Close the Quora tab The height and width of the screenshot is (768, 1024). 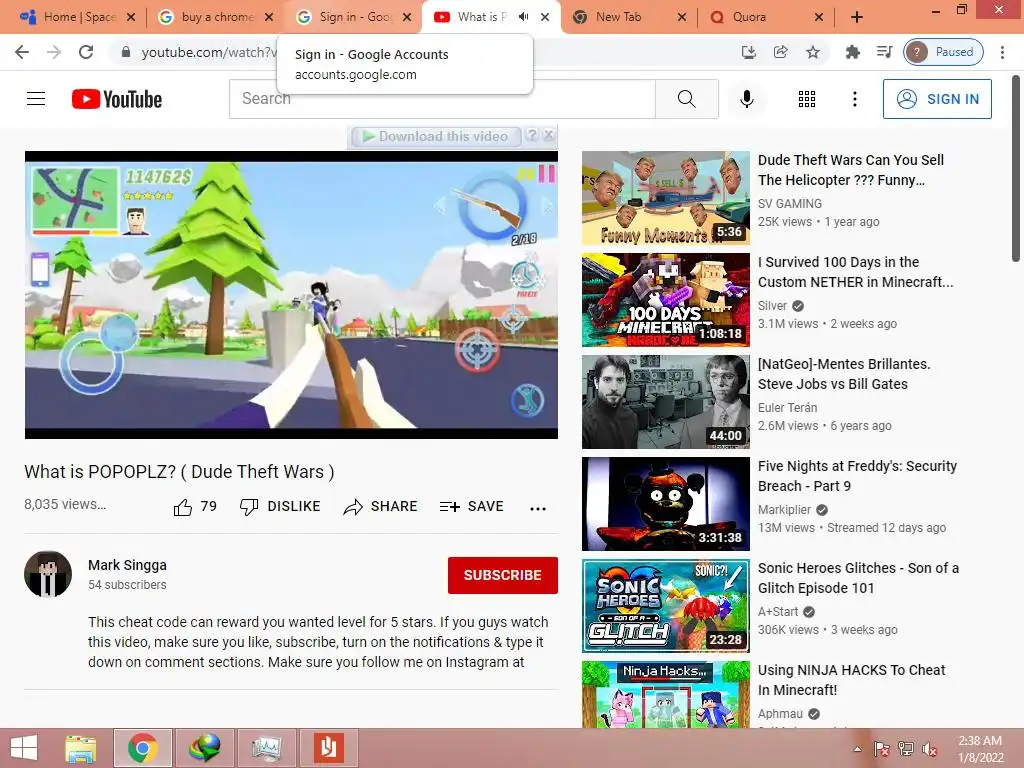pos(818,17)
